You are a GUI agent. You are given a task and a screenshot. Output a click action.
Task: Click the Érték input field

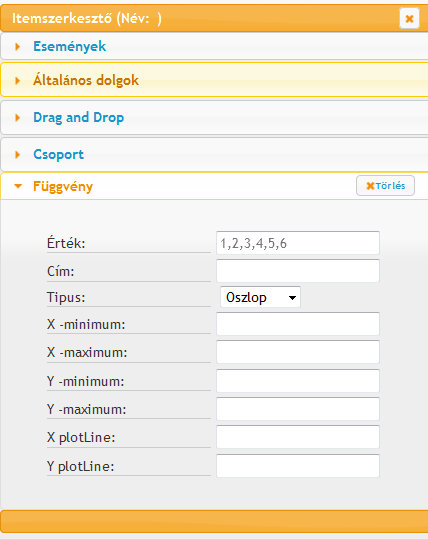(298, 243)
